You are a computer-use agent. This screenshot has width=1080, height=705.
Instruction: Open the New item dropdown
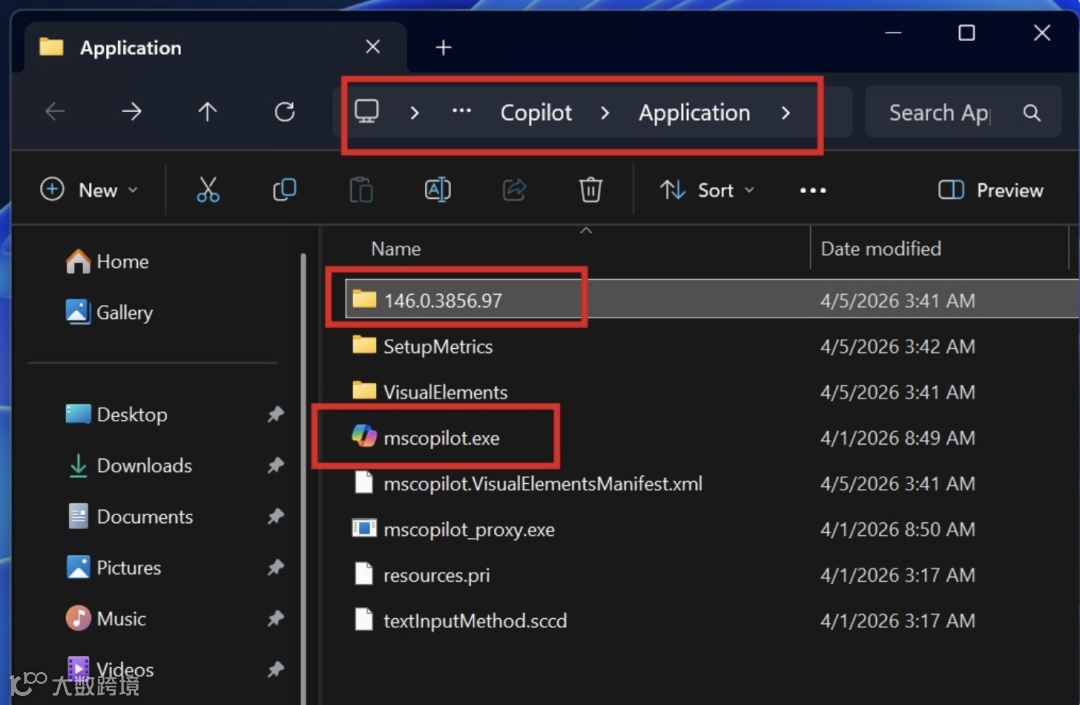point(90,190)
